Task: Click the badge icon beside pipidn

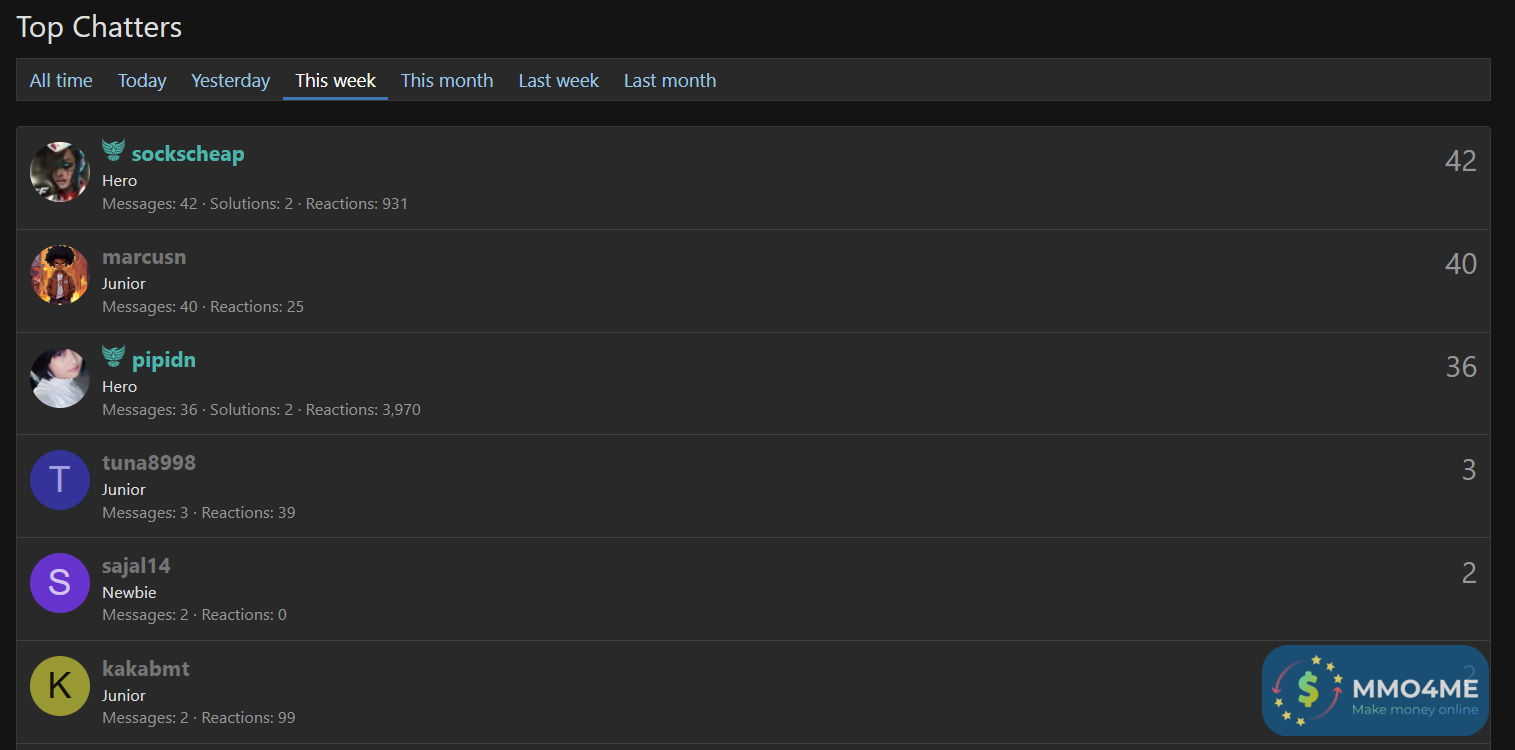Action: coord(113,357)
